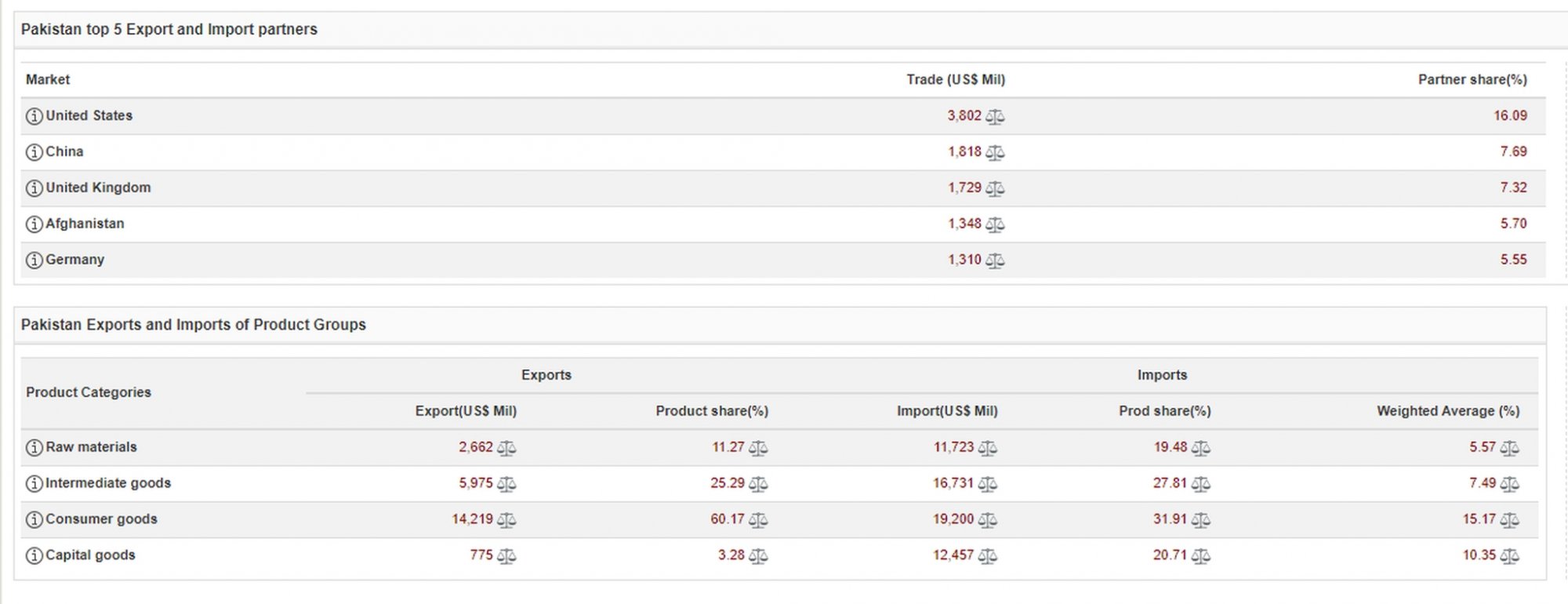The height and width of the screenshot is (604, 1568).
Task: Click the info icon beside Capital goods
Action: tap(34, 556)
